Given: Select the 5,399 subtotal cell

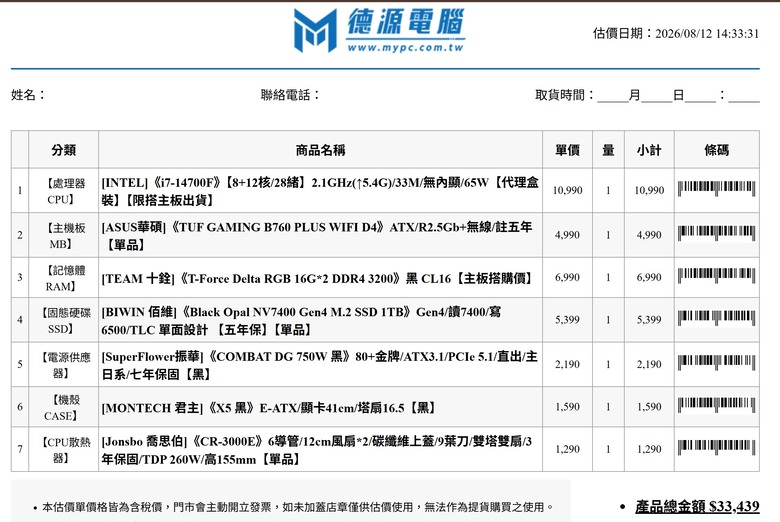Looking at the screenshot, I should 649,319.
